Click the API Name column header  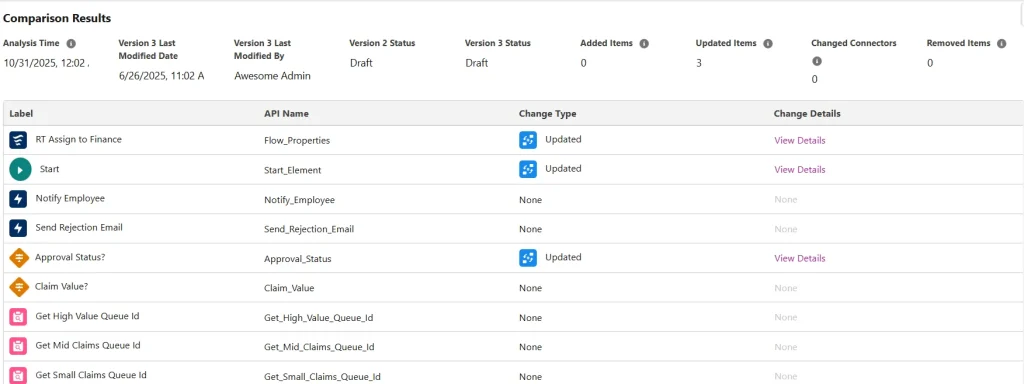click(286, 114)
